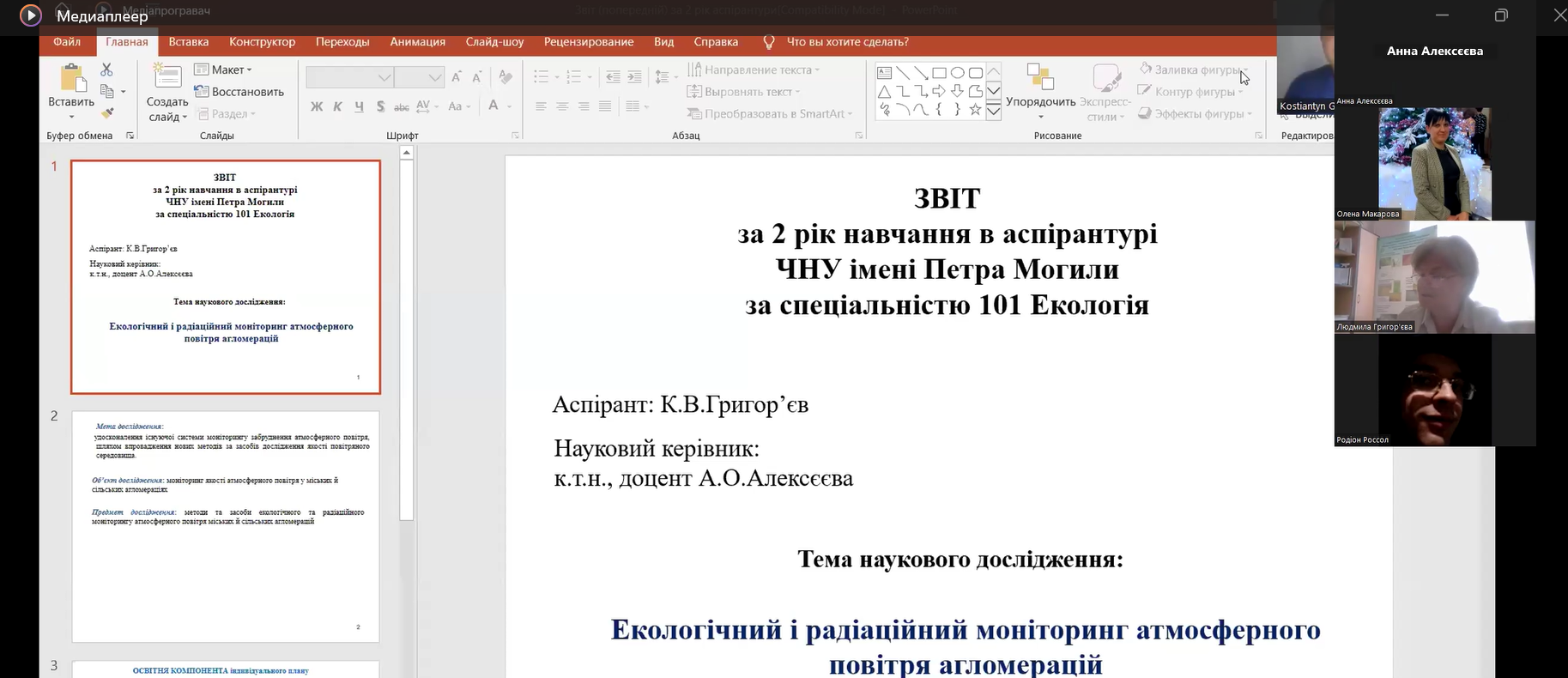Decrease font size with smaller A icon
Viewport: 1568px width, 678px height.
coord(478,77)
